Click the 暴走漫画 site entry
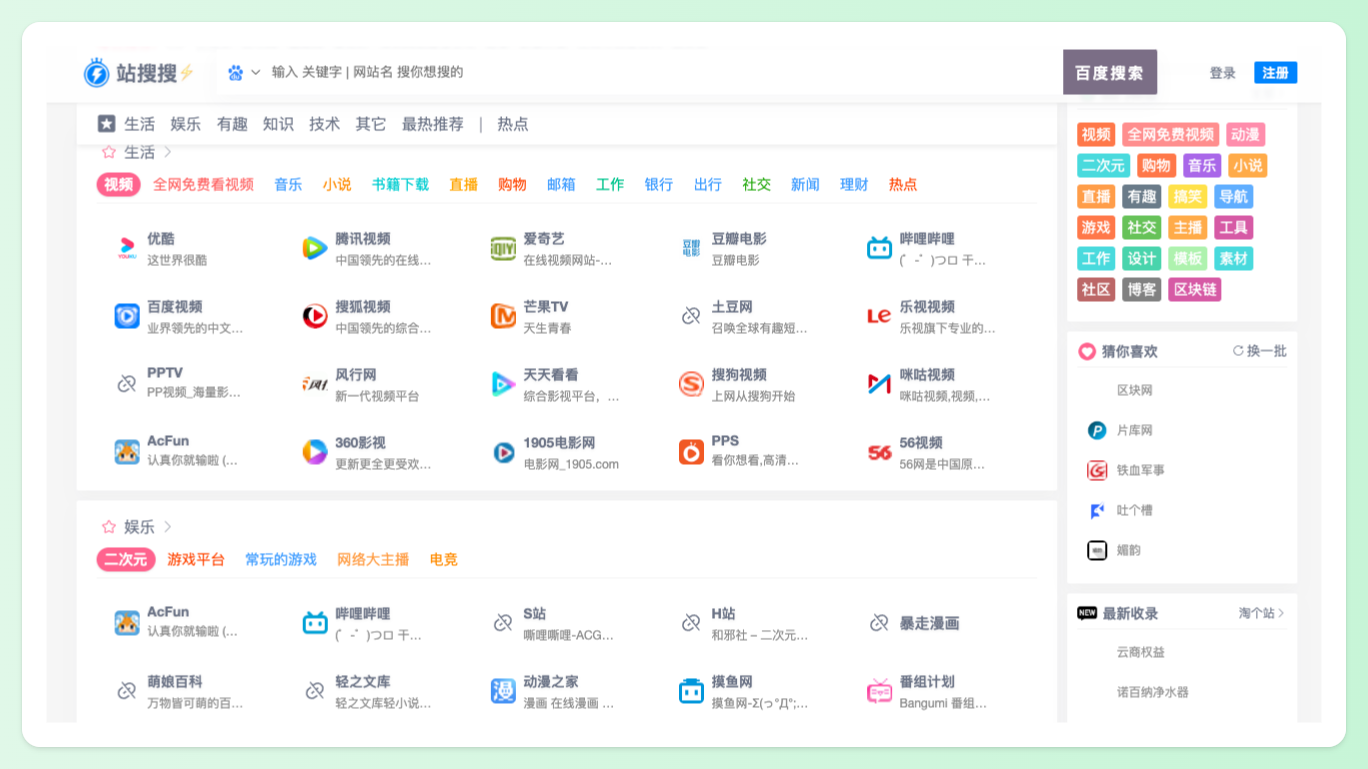 pos(915,623)
